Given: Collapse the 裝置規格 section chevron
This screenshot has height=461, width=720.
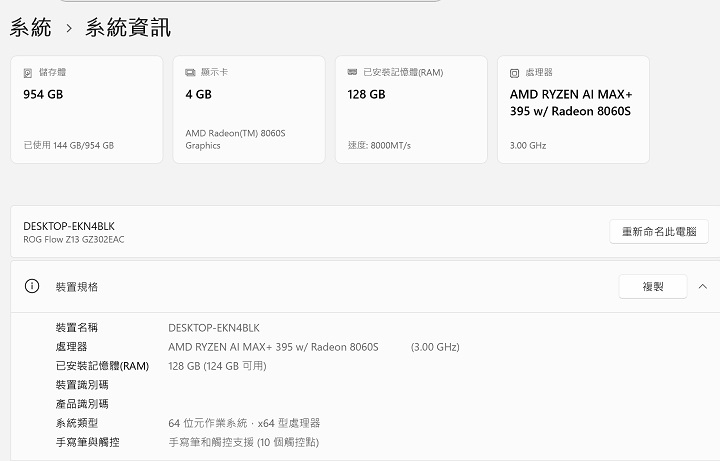Looking at the screenshot, I should point(703,287).
